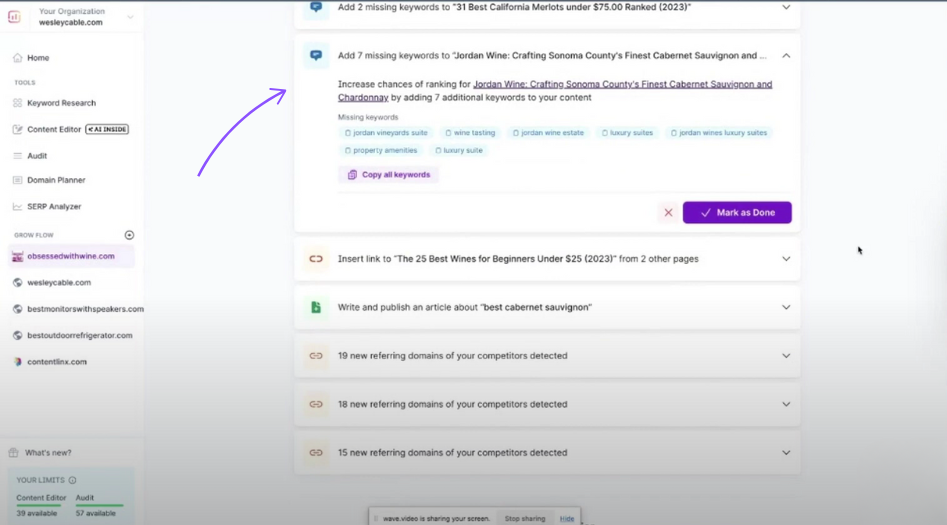
Task: Click the Content Editor pencil icon
Action: (18, 129)
